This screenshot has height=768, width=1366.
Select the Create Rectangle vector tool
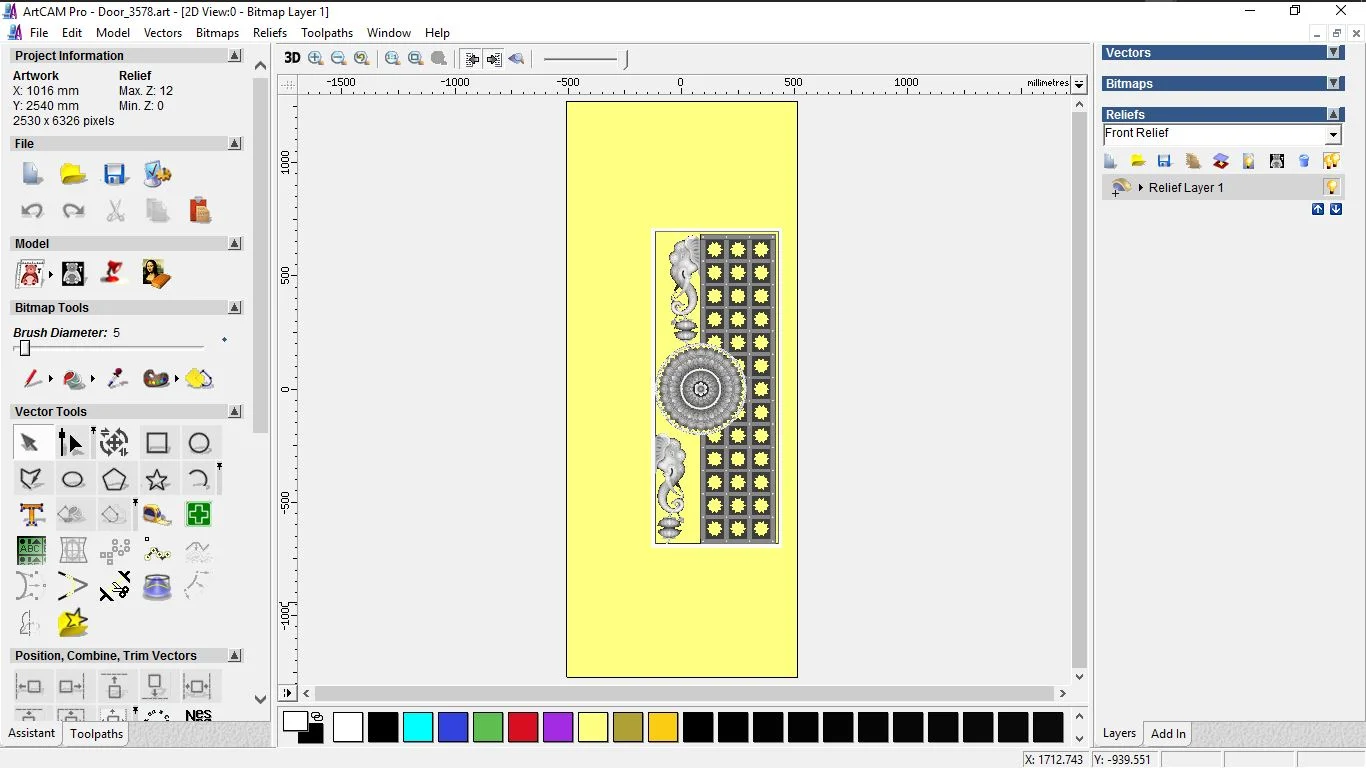click(x=157, y=443)
